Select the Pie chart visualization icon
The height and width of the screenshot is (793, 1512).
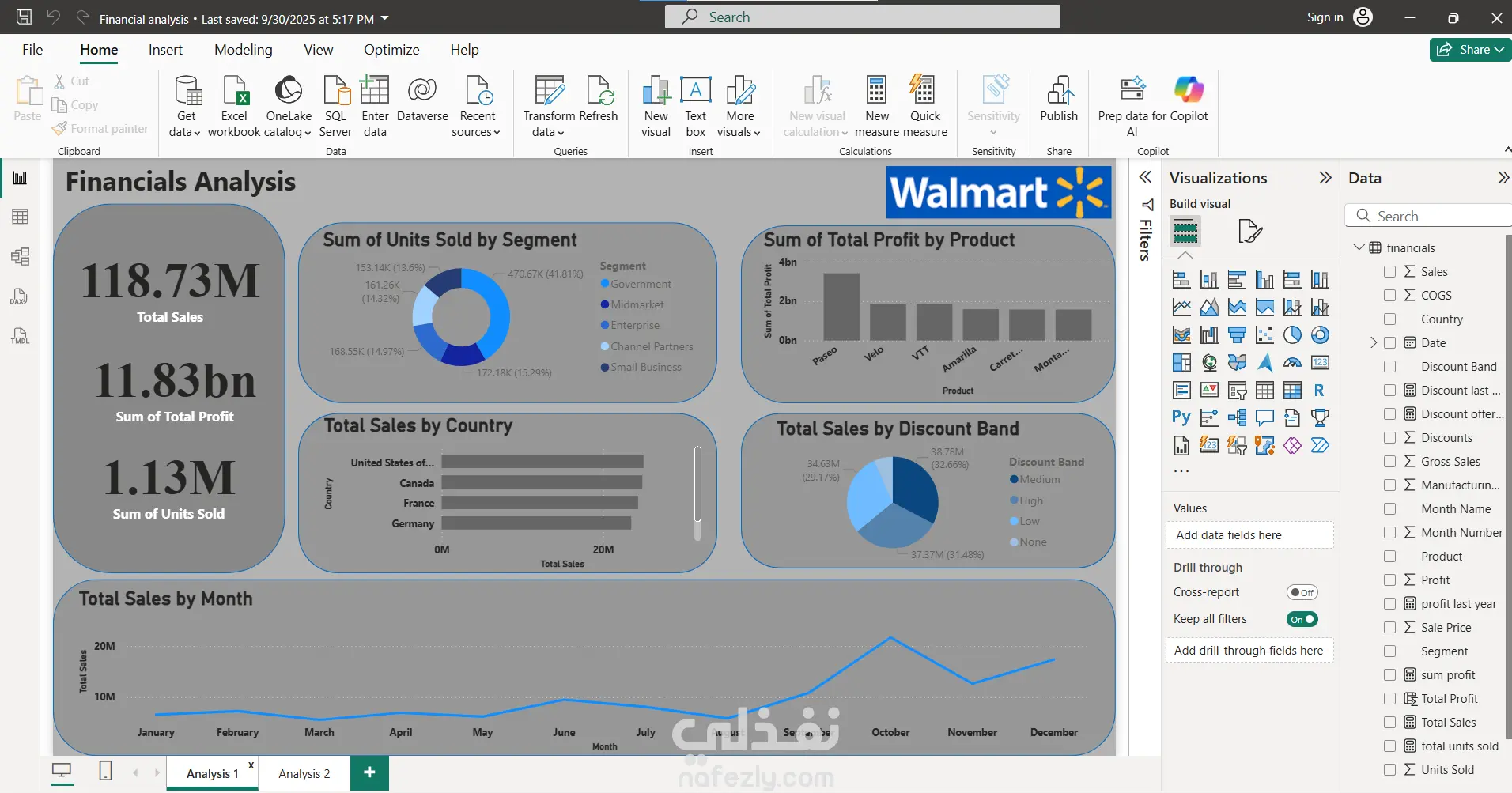point(1292,335)
